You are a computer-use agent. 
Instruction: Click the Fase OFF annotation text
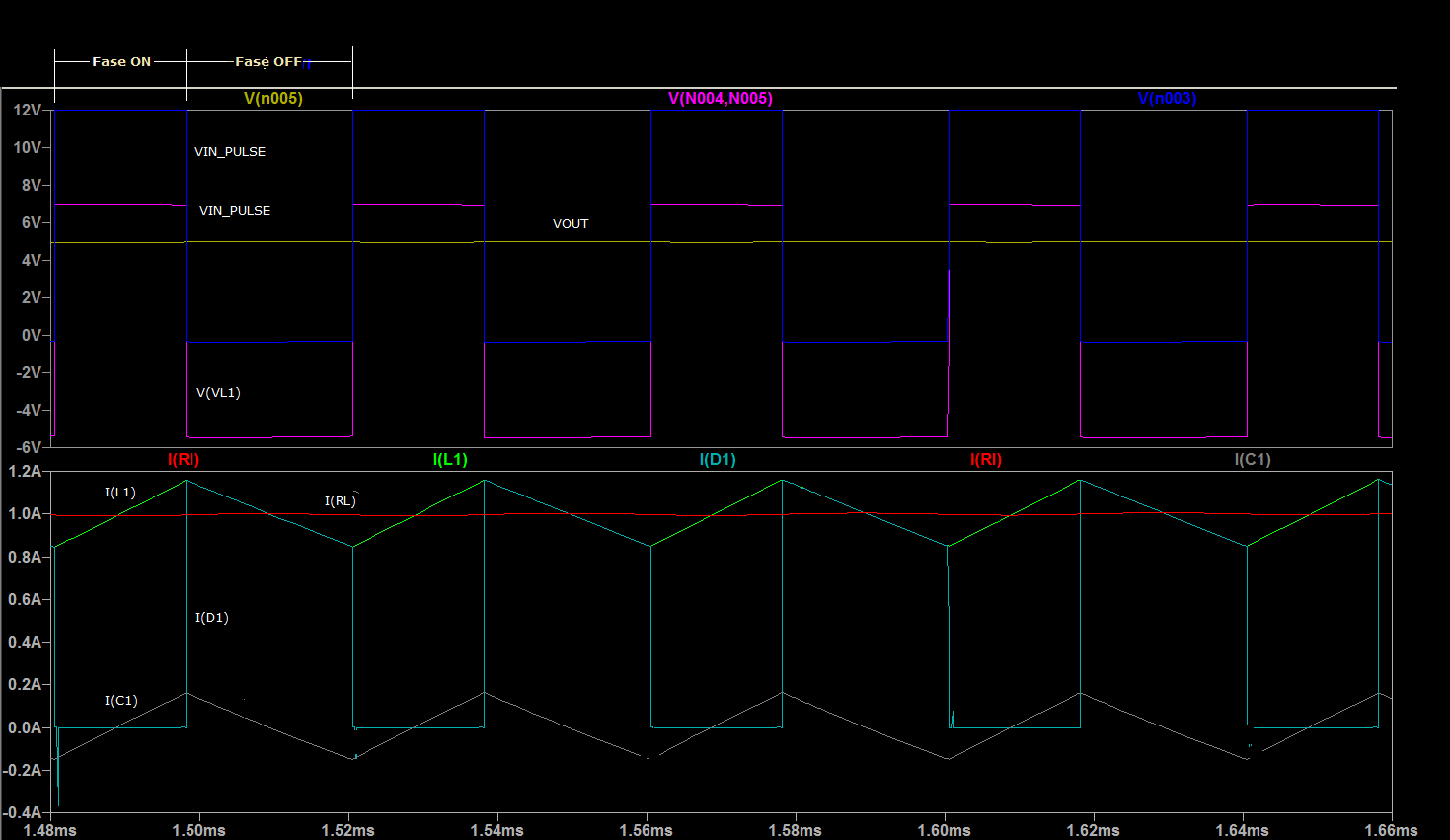(268, 61)
